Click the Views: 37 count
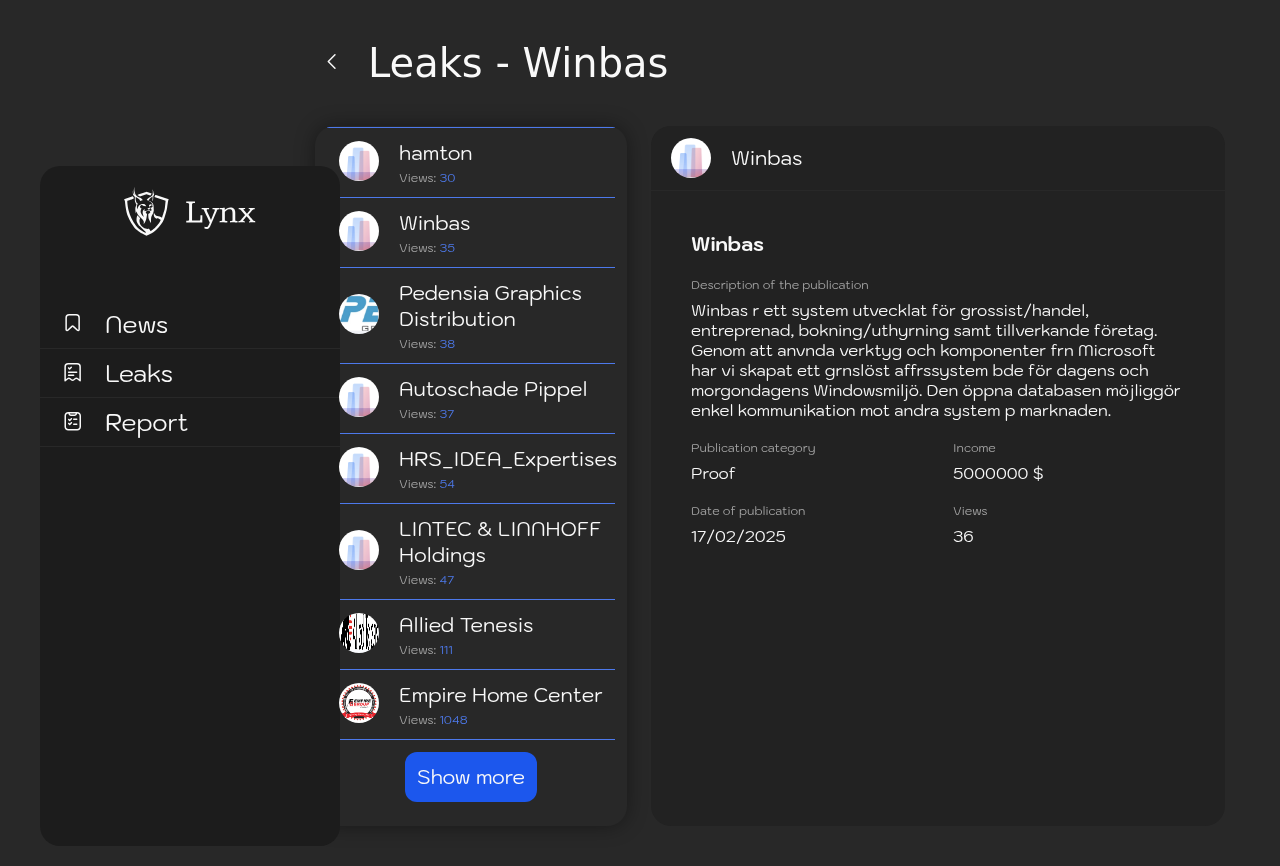This screenshot has height=866, width=1280. [427, 414]
